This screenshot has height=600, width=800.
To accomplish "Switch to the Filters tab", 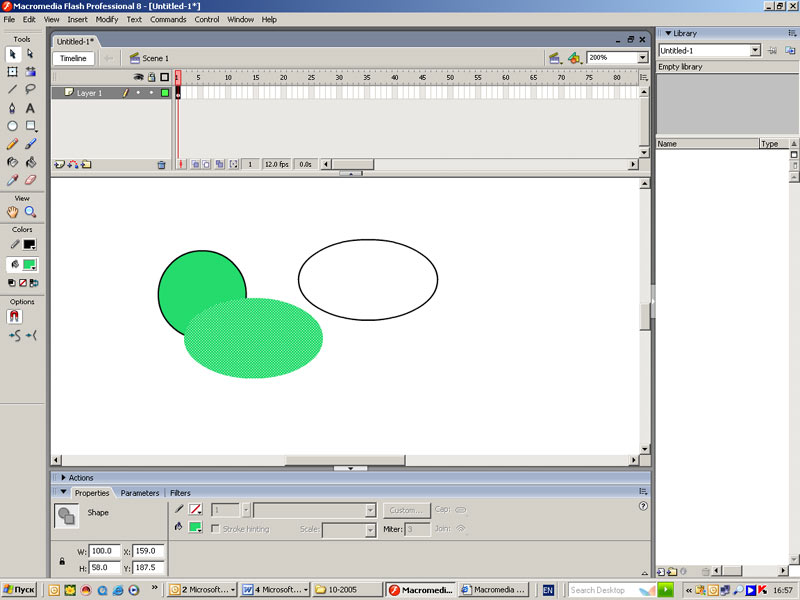I will [180, 493].
